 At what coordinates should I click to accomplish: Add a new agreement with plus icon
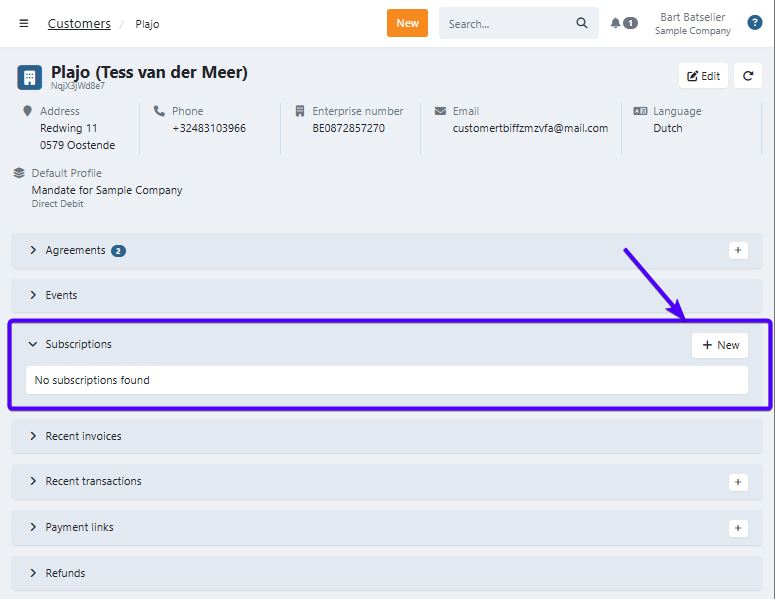pyautogui.click(x=738, y=250)
